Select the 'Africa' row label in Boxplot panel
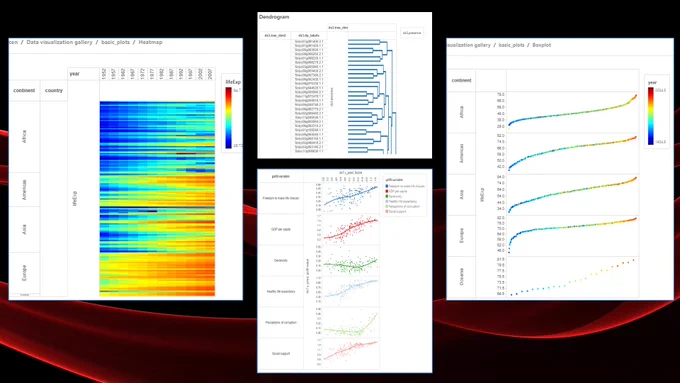This screenshot has width=680, height=383. point(461,112)
